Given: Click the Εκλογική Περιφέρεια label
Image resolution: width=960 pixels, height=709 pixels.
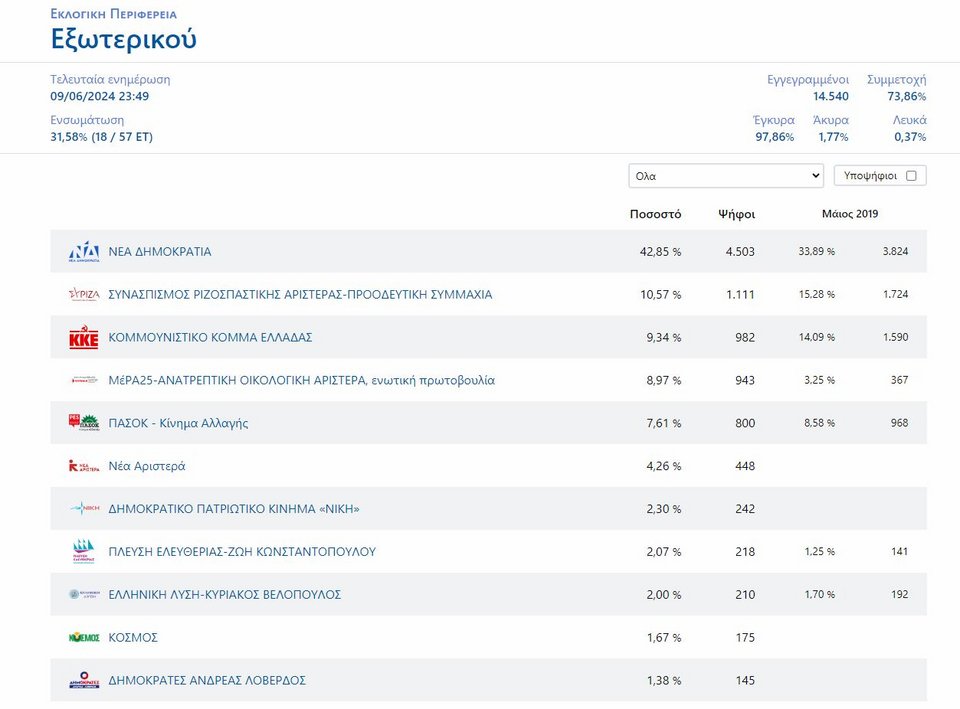Looking at the screenshot, I should 113,14.
